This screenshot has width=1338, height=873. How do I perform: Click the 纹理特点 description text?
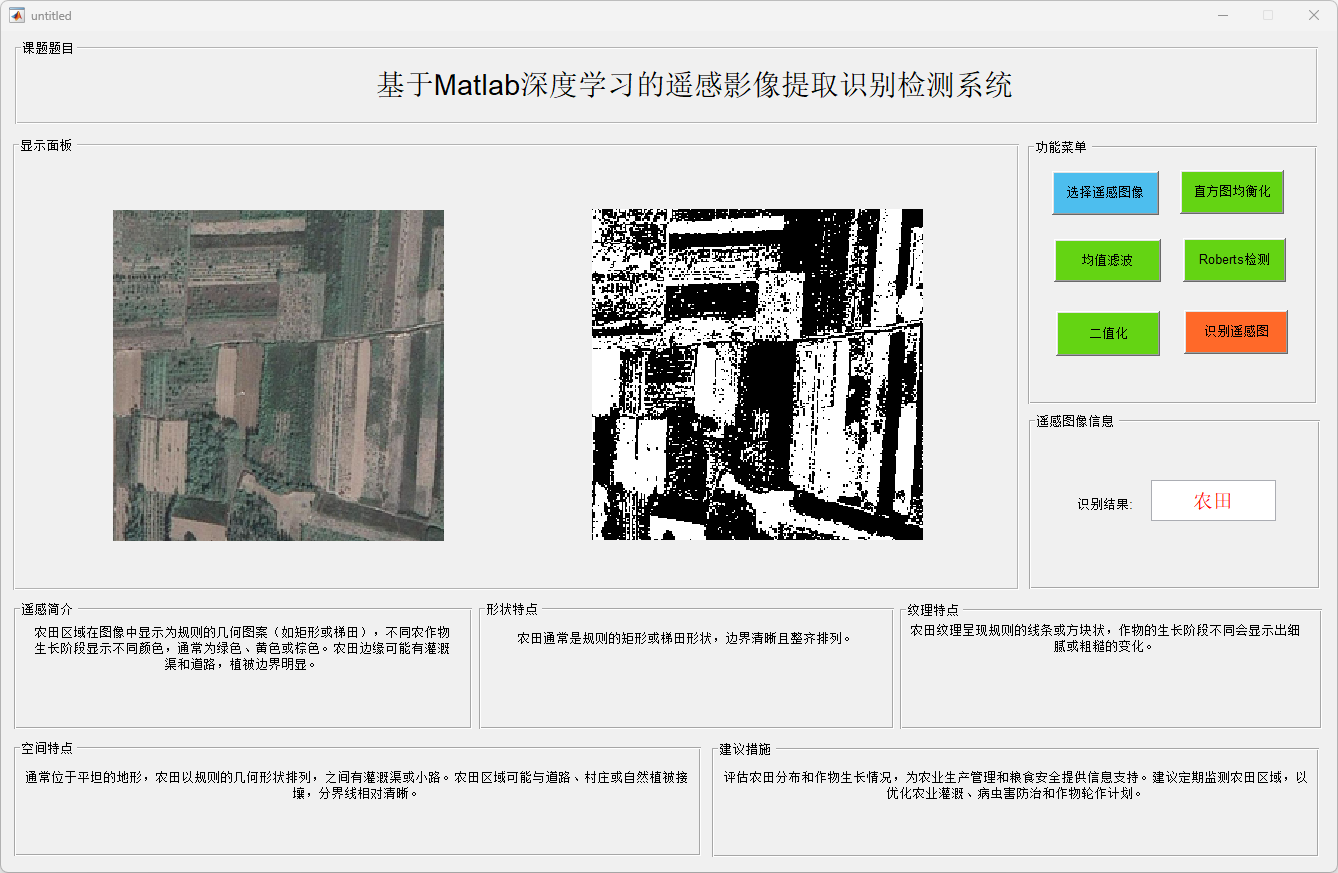pyautogui.click(x=1106, y=638)
